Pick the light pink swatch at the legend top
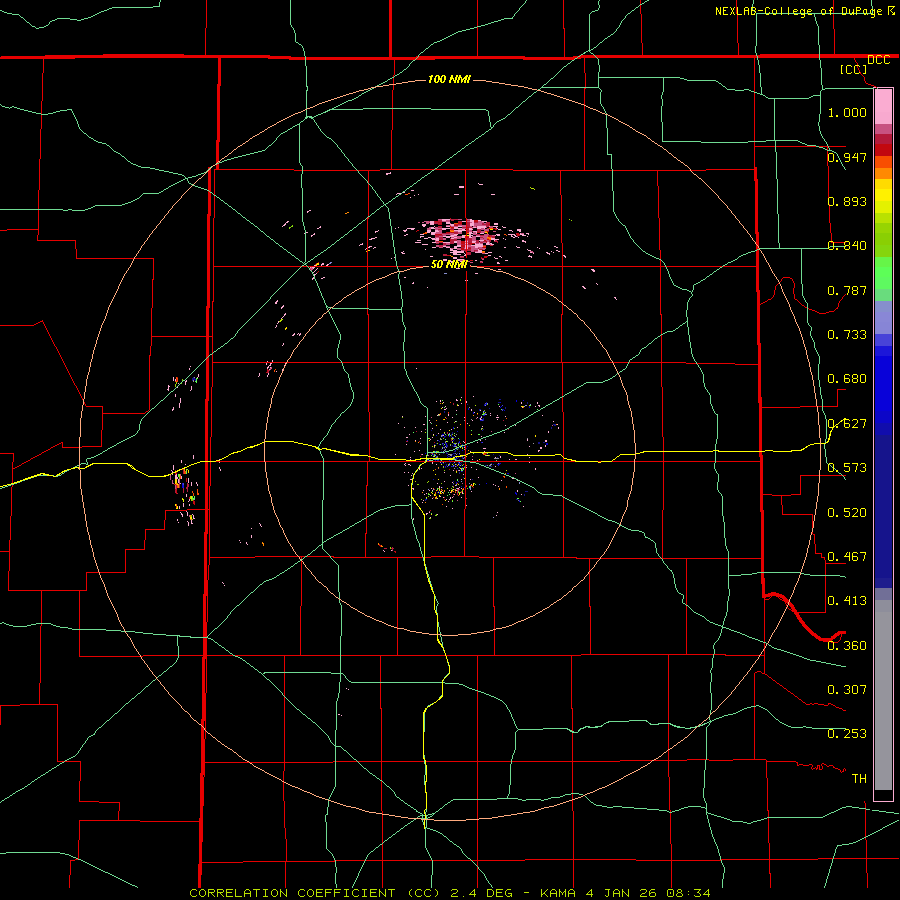This screenshot has height=900, width=900. coord(883,107)
